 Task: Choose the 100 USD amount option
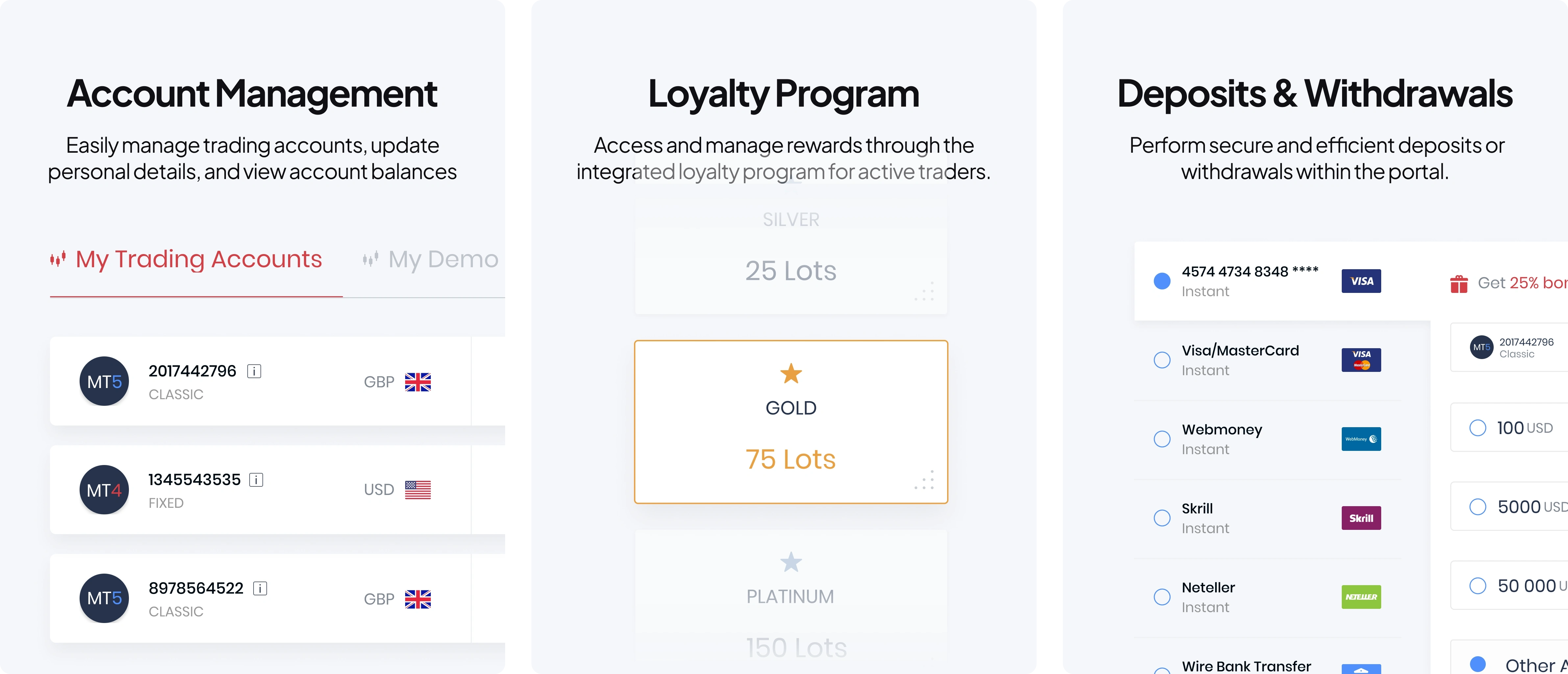(x=1509, y=427)
